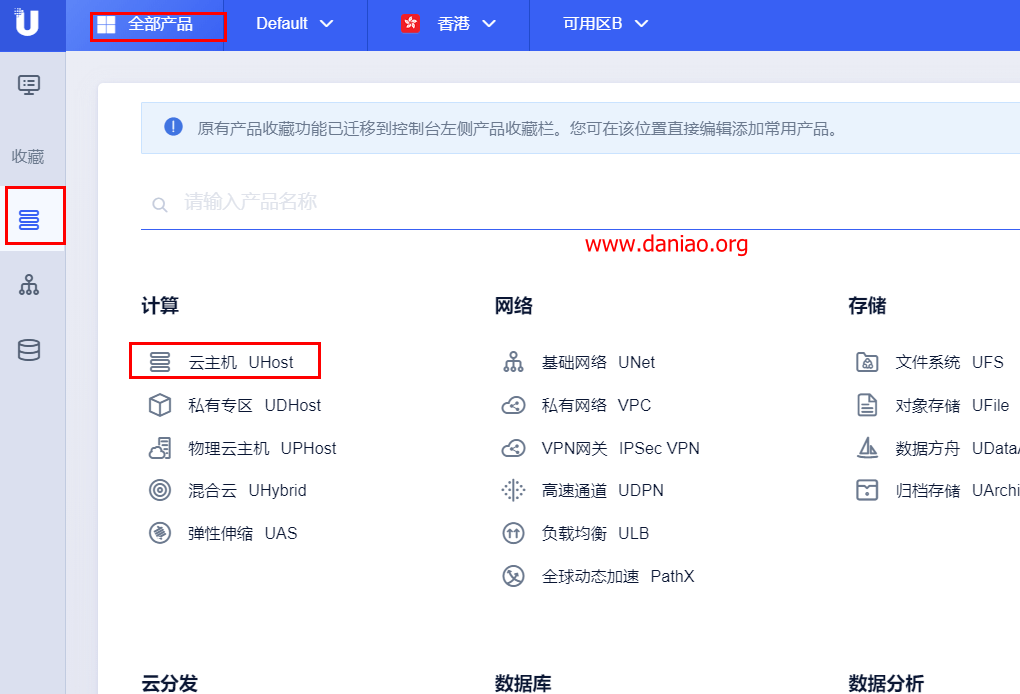Click the 数据库 category heading
Viewport: 1020px width, 694px height.
click(x=523, y=684)
